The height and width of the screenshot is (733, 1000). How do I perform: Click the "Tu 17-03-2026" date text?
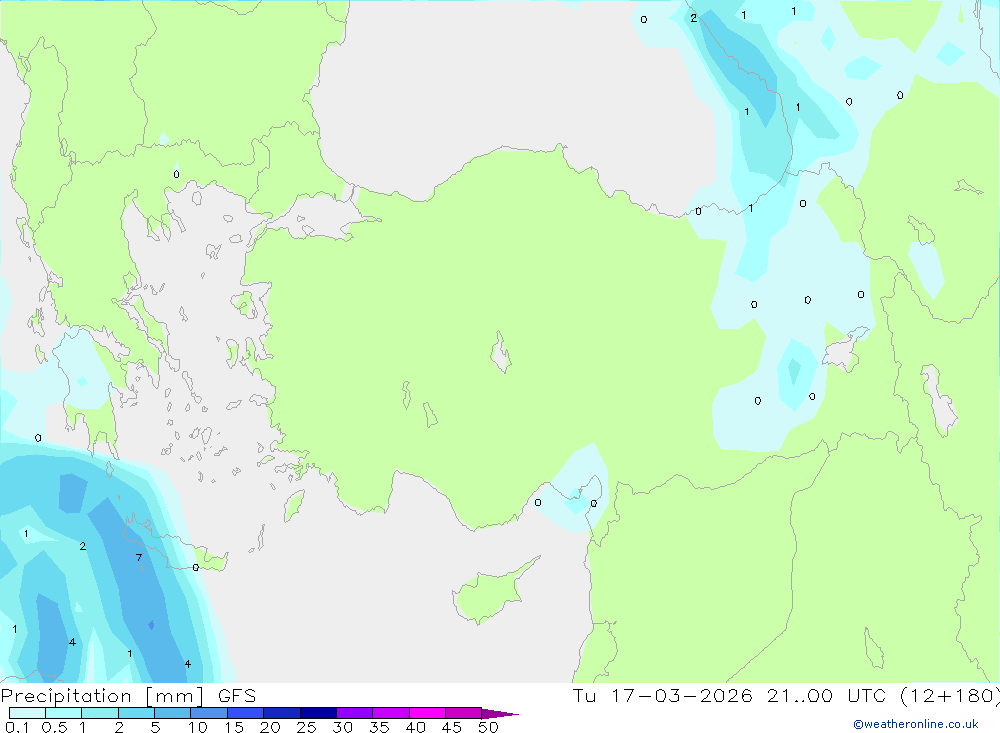pos(663,695)
